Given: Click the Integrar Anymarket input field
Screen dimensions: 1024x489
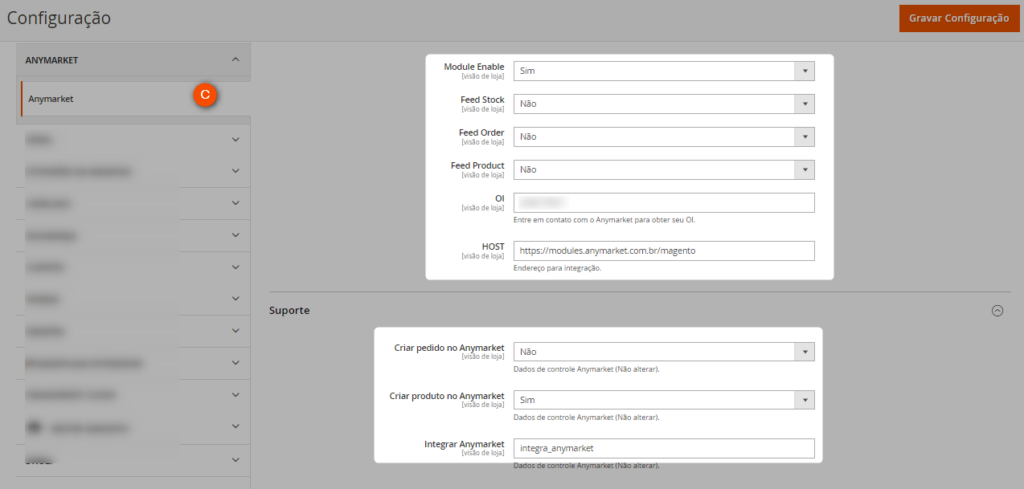Looking at the screenshot, I should [x=664, y=448].
